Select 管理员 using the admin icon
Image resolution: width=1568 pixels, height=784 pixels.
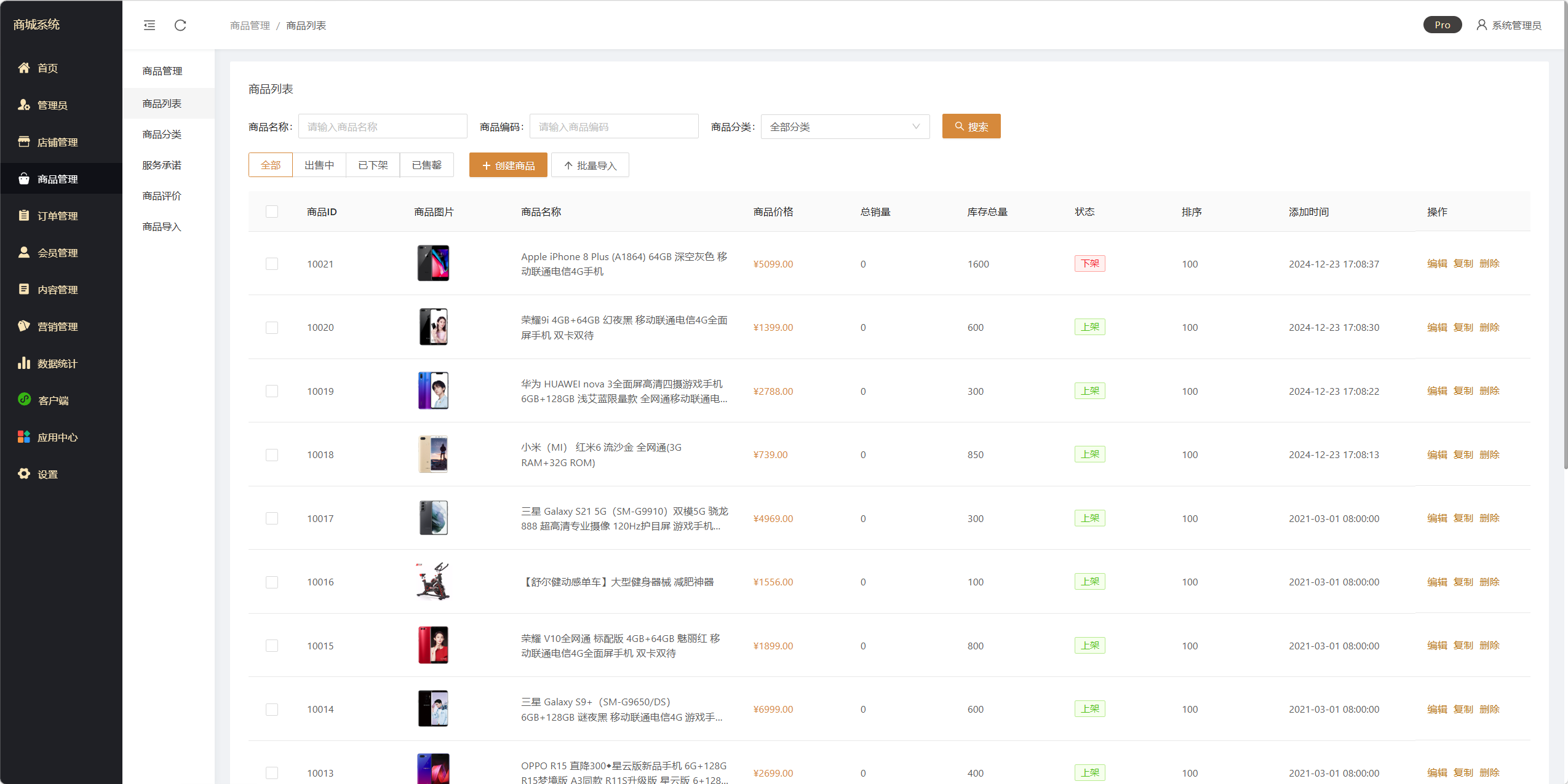pyautogui.click(x=24, y=105)
